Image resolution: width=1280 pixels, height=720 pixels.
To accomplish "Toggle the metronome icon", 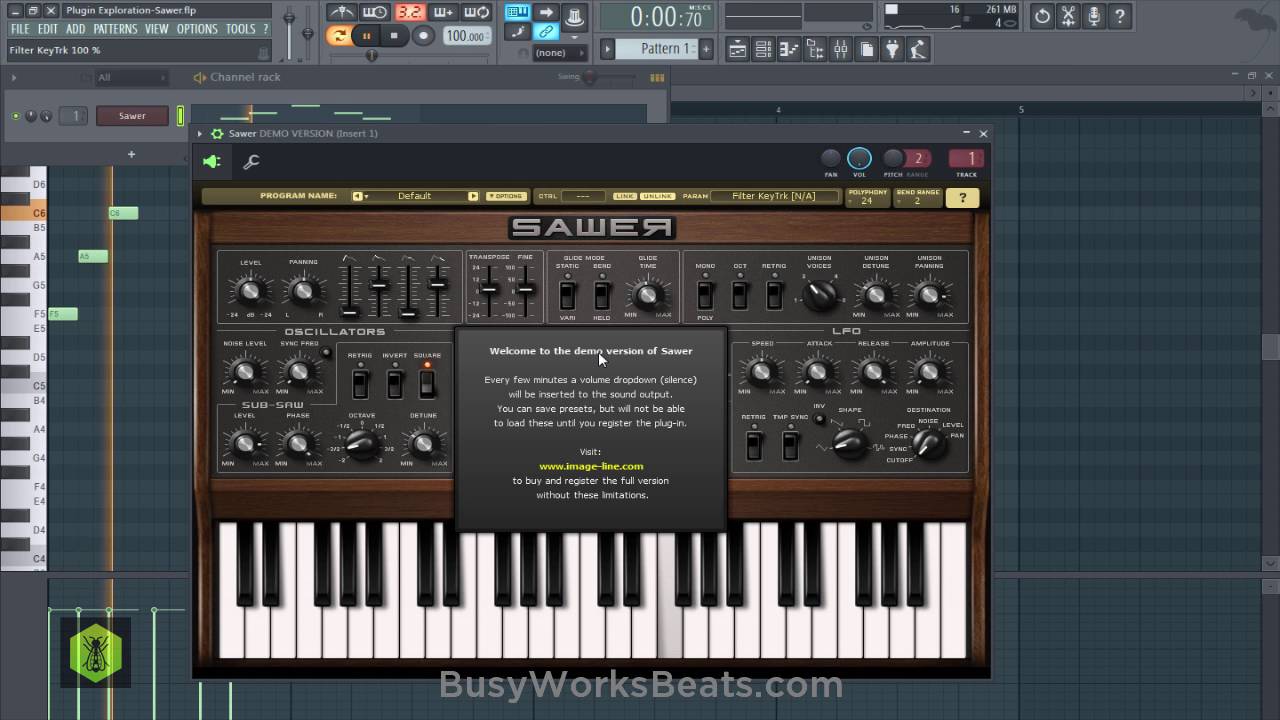I will tap(341, 13).
